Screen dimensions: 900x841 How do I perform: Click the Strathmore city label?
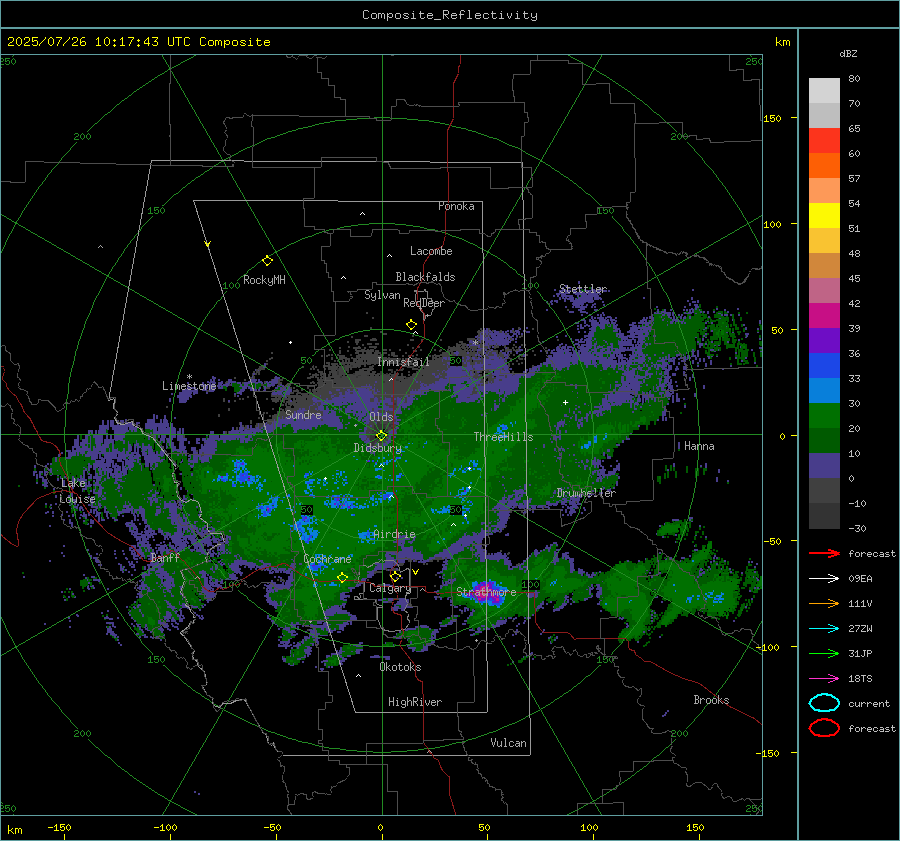coord(486,591)
